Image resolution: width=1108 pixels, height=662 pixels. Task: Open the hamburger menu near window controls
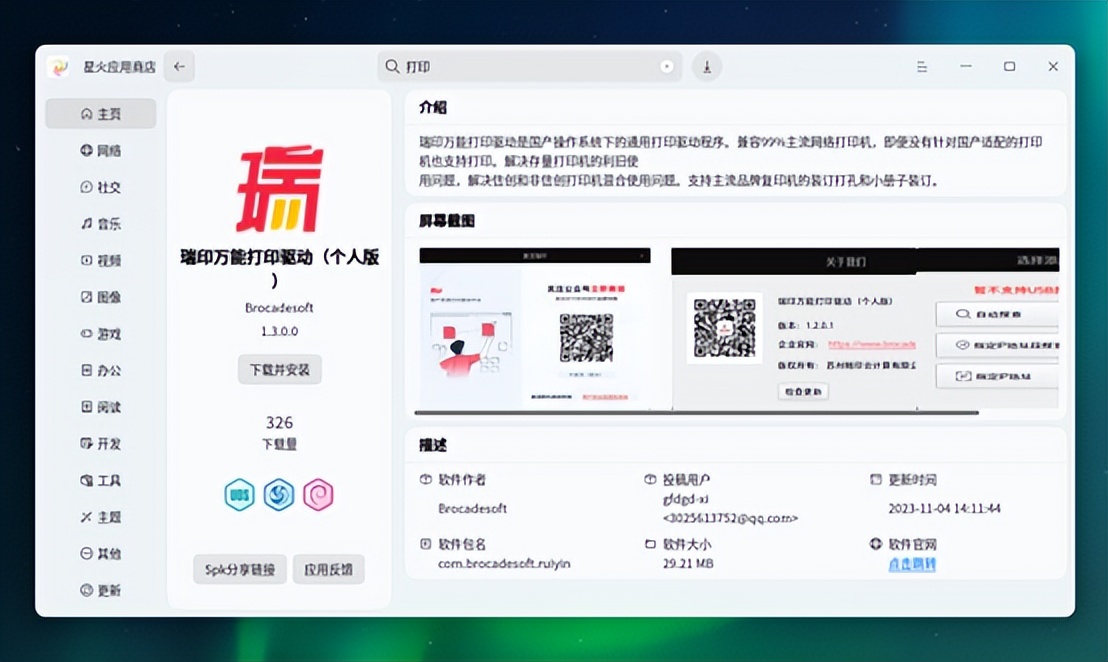pyautogui.click(x=921, y=66)
